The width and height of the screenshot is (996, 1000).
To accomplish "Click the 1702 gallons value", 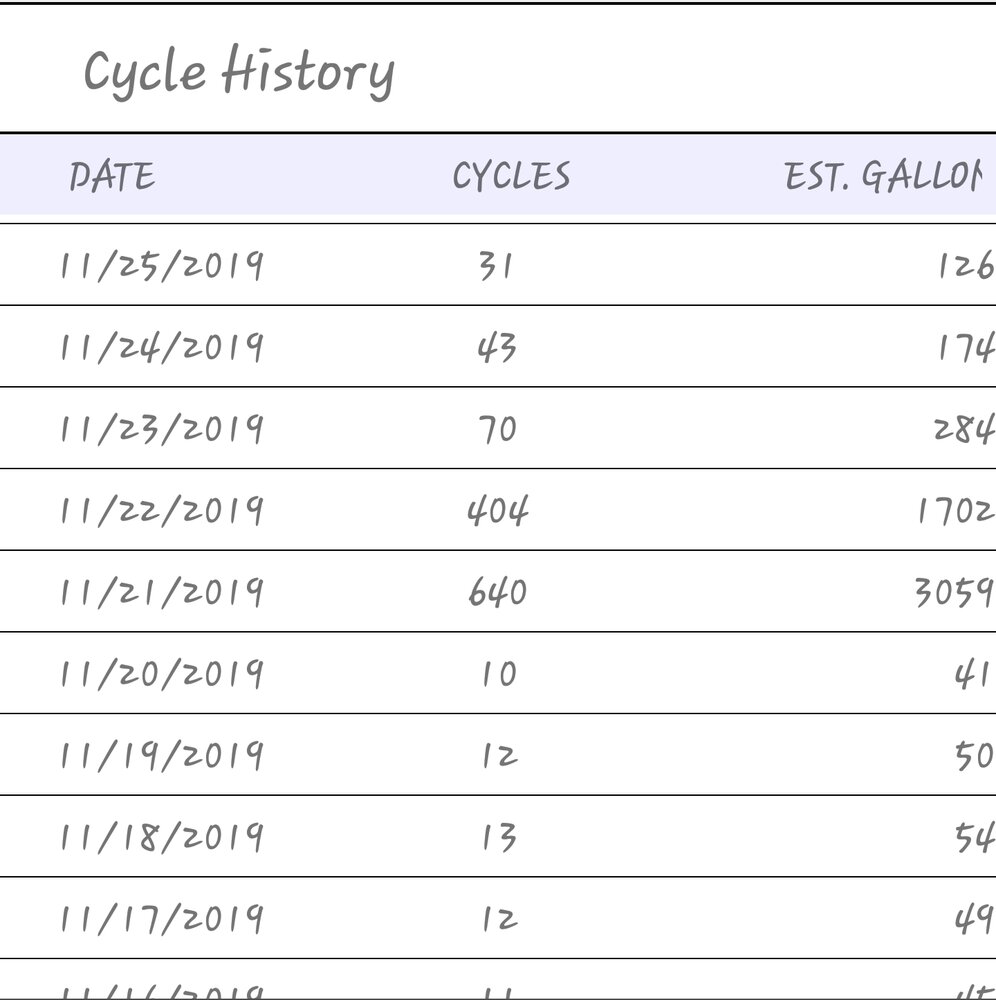I will pos(956,510).
